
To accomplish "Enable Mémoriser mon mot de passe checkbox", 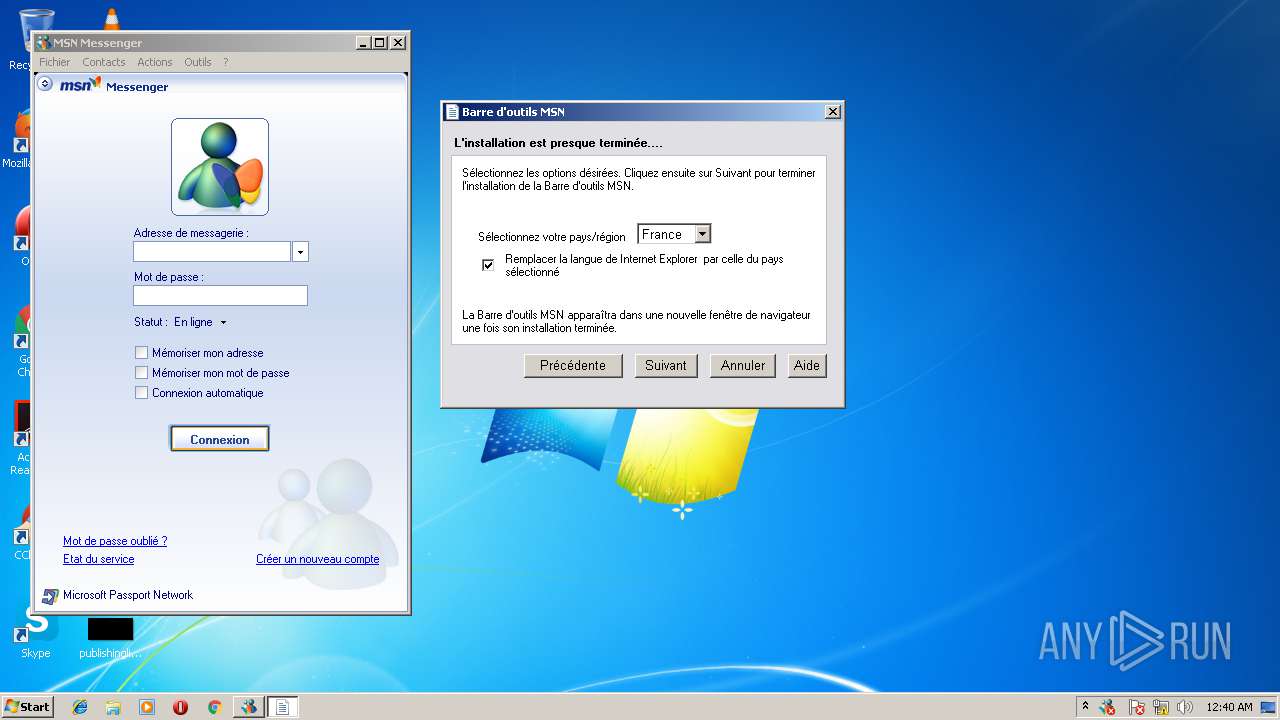I will pyautogui.click(x=141, y=373).
